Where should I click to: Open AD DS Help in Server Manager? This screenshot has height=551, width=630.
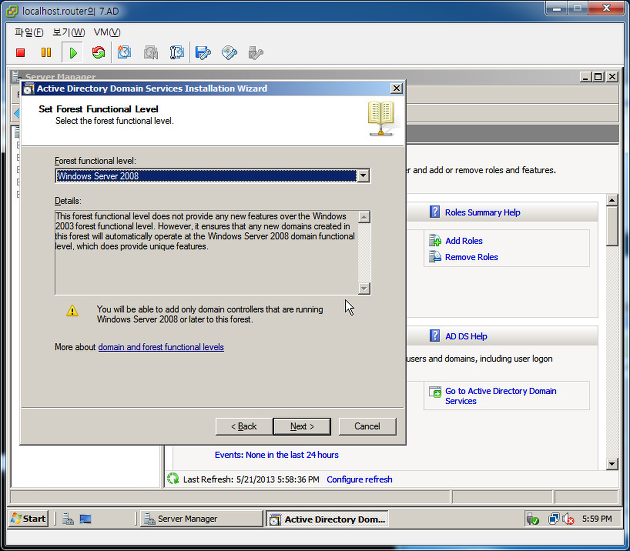[466, 336]
